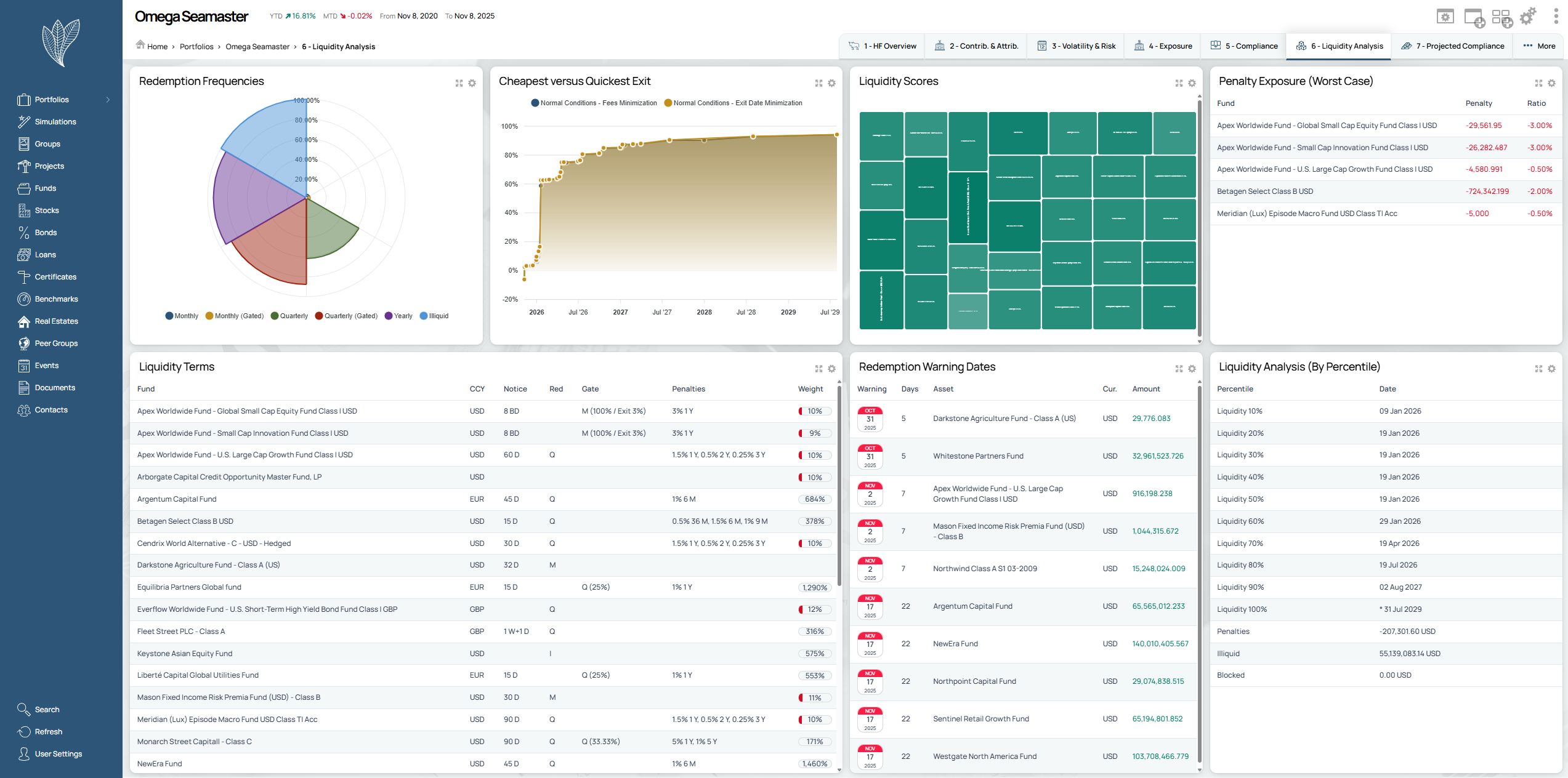Screen dimensions: 1568x778
Task: Toggle Normal Conditions - Fees Minimization series
Action: click(x=594, y=103)
